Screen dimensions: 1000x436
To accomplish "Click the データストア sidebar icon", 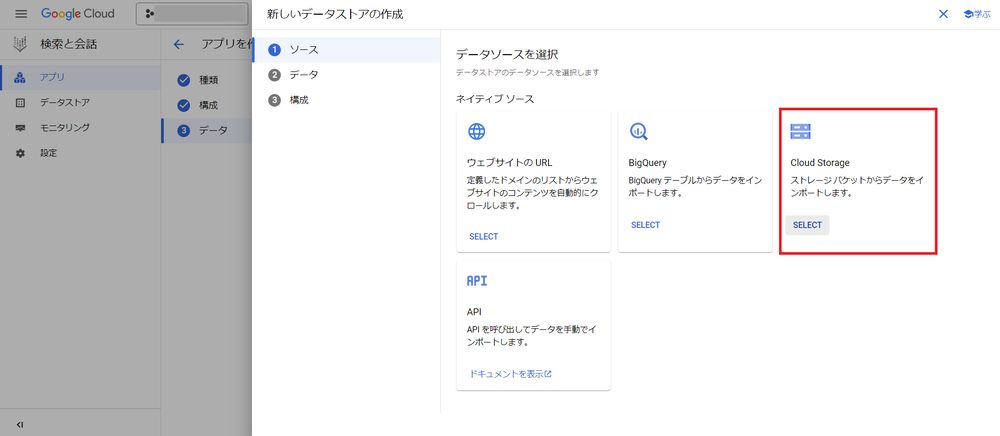I will coord(20,103).
